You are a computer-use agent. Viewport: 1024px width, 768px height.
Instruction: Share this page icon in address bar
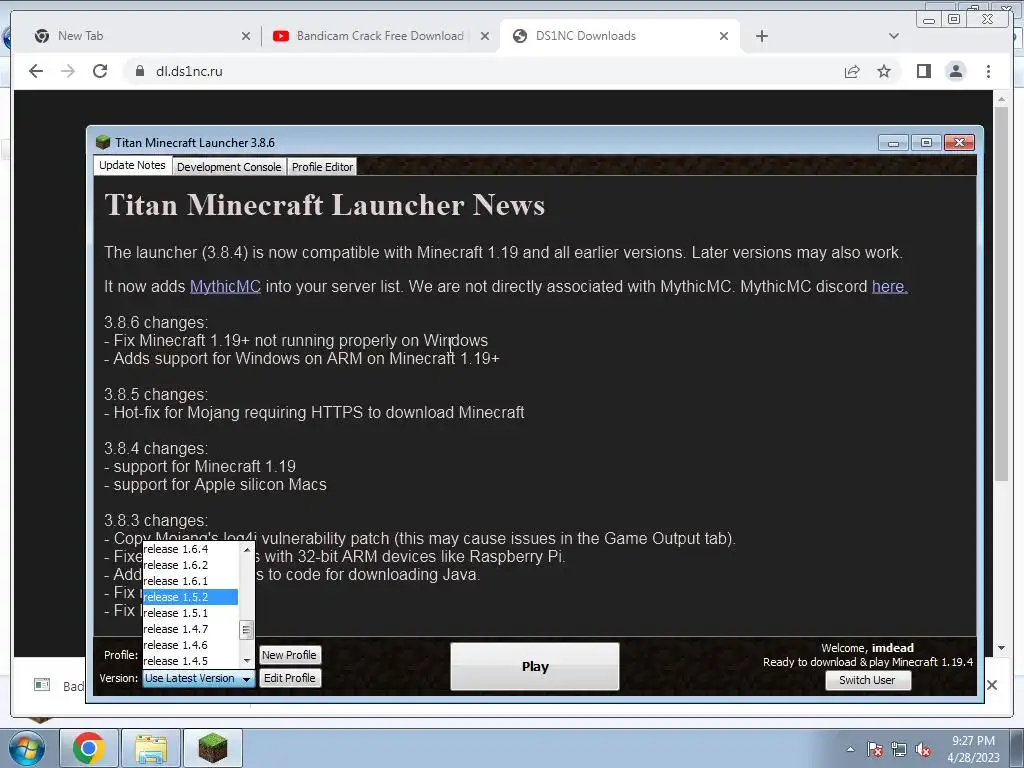click(x=852, y=71)
